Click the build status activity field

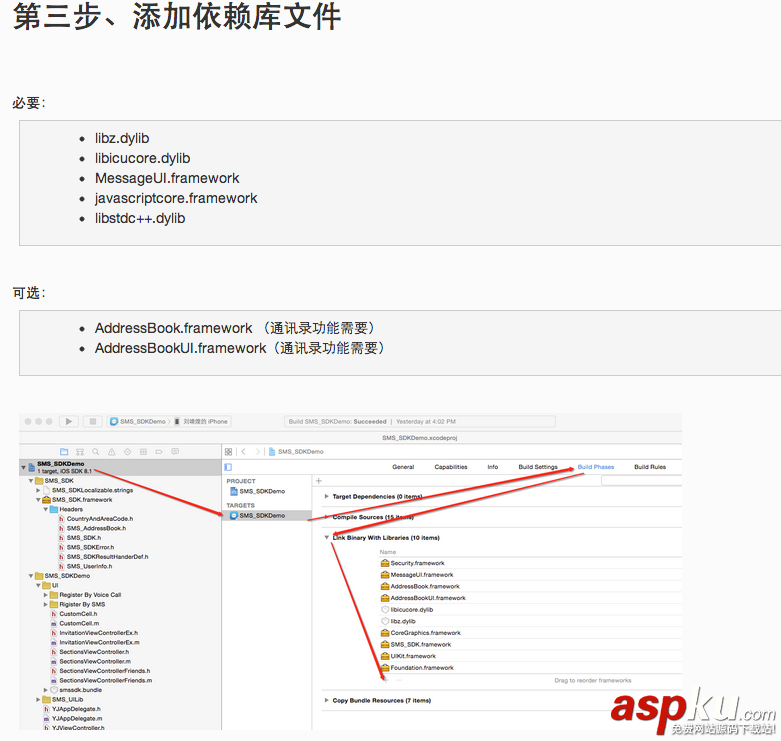pyautogui.click(x=419, y=421)
